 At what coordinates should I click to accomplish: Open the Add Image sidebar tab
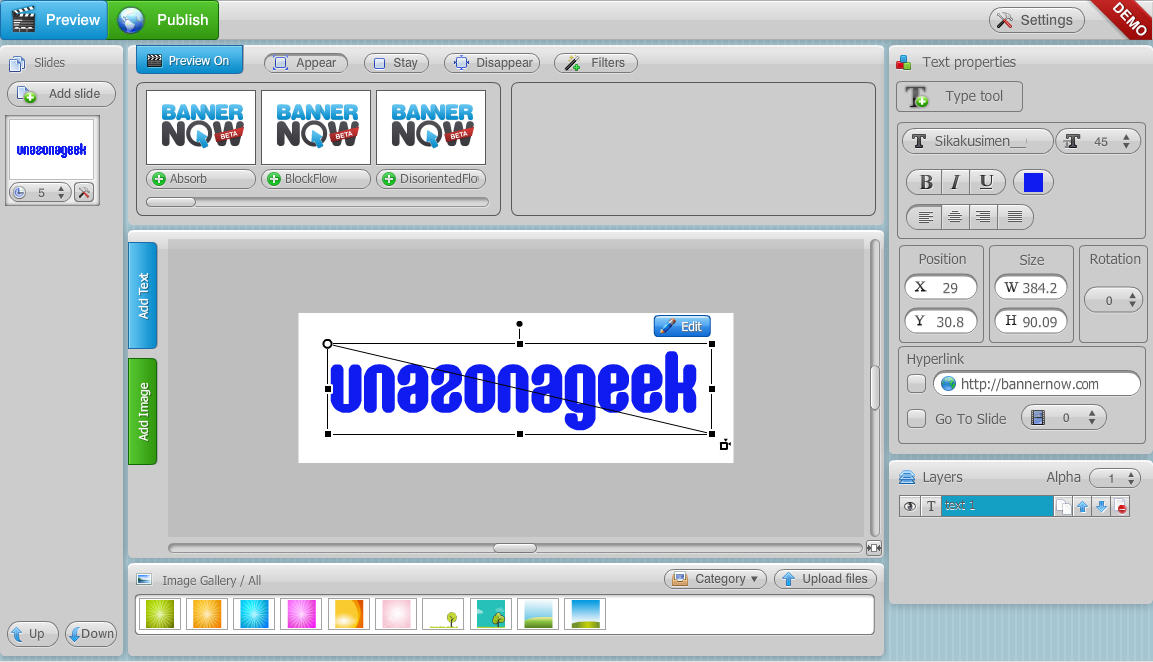pyautogui.click(x=141, y=411)
